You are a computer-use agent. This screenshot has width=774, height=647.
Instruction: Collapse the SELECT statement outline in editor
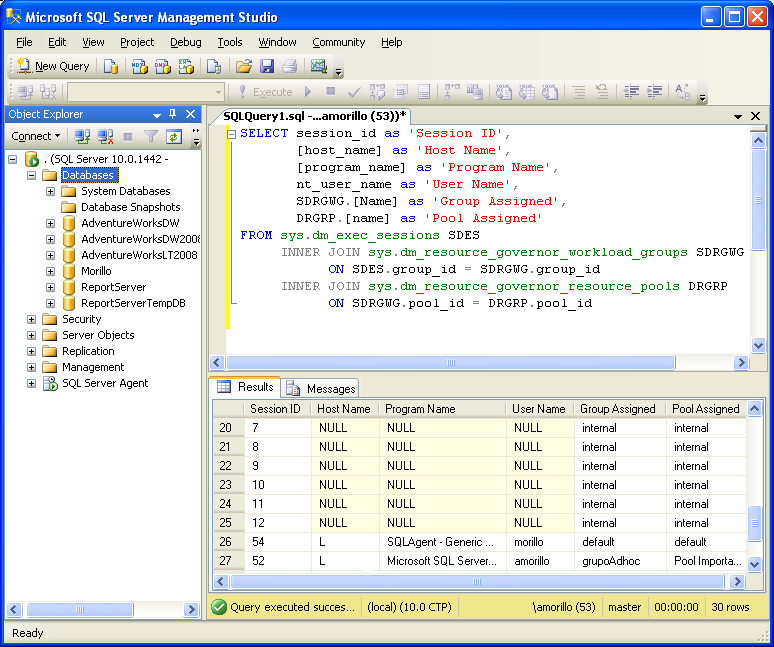(232, 134)
